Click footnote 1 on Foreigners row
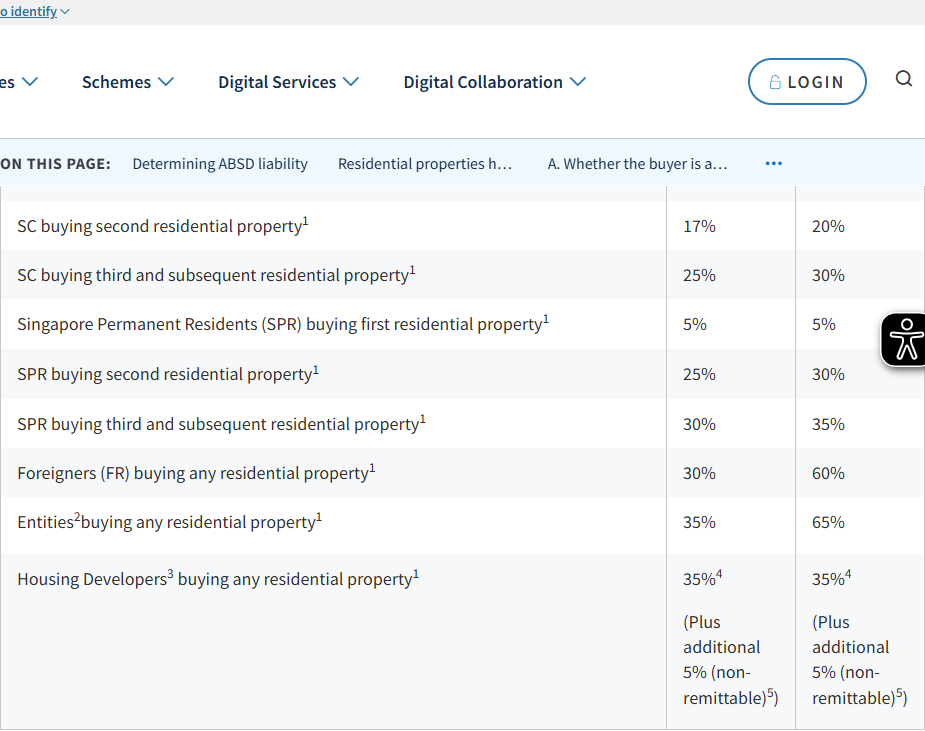The width and height of the screenshot is (925, 731). 372,467
